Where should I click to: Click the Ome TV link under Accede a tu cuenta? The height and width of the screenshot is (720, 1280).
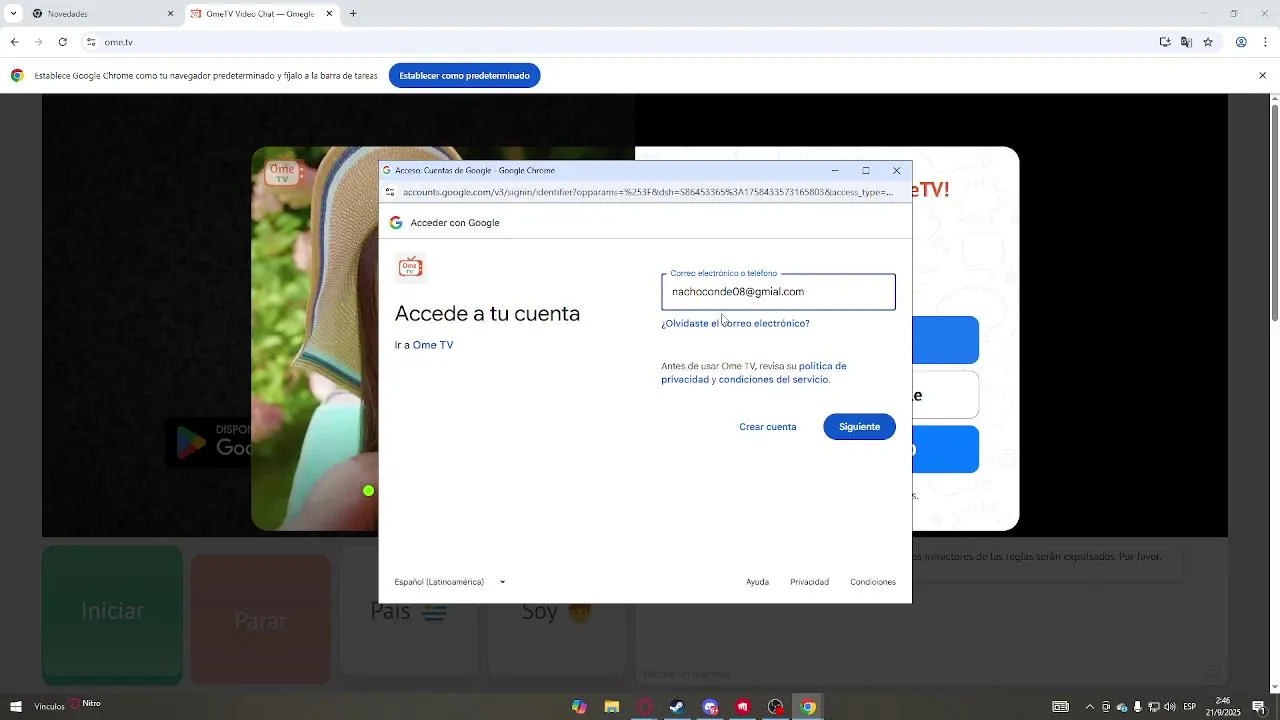pyautogui.click(x=433, y=345)
